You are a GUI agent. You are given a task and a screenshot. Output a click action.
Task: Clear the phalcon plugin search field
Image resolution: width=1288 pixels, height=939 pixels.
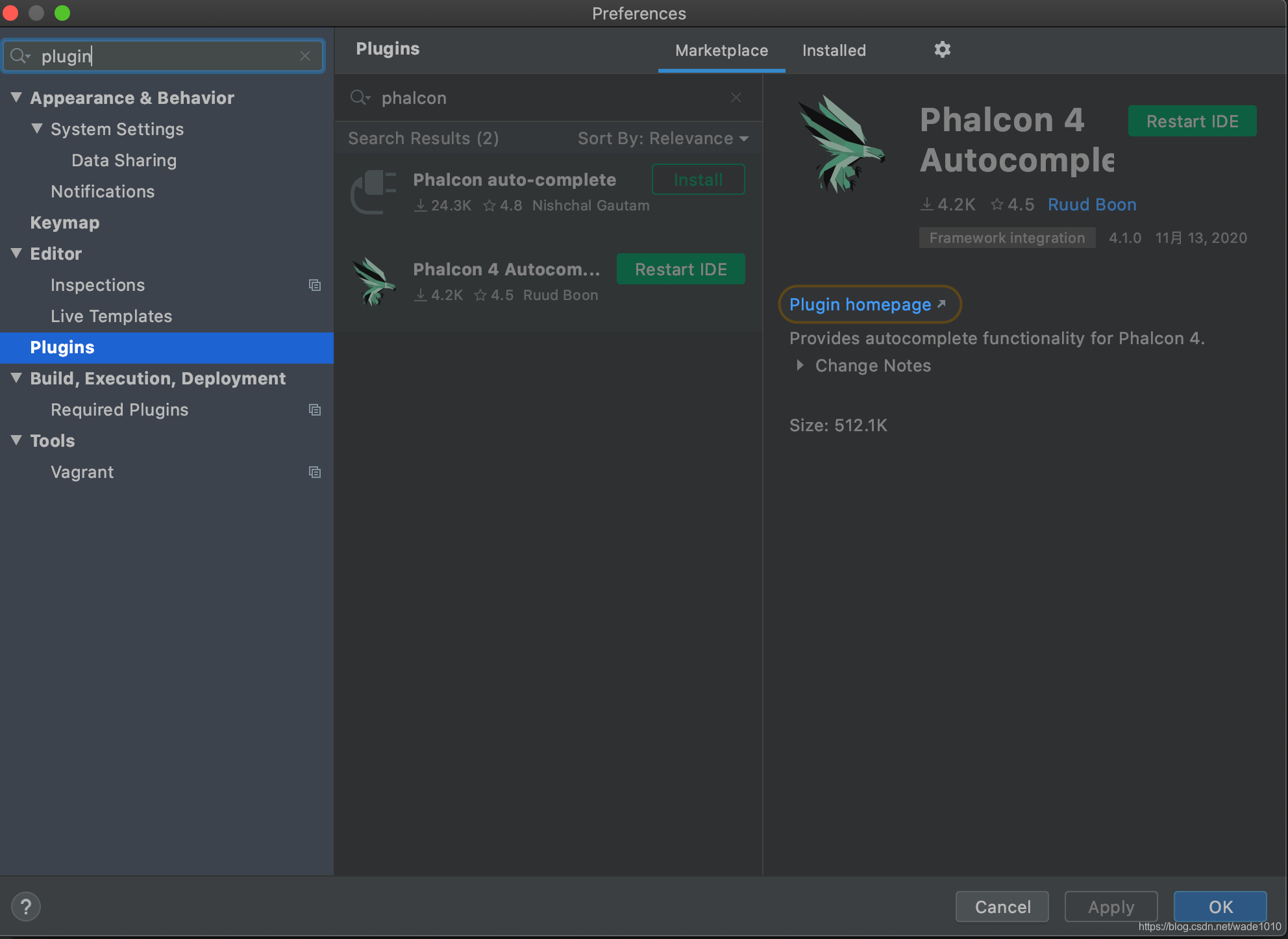(736, 97)
